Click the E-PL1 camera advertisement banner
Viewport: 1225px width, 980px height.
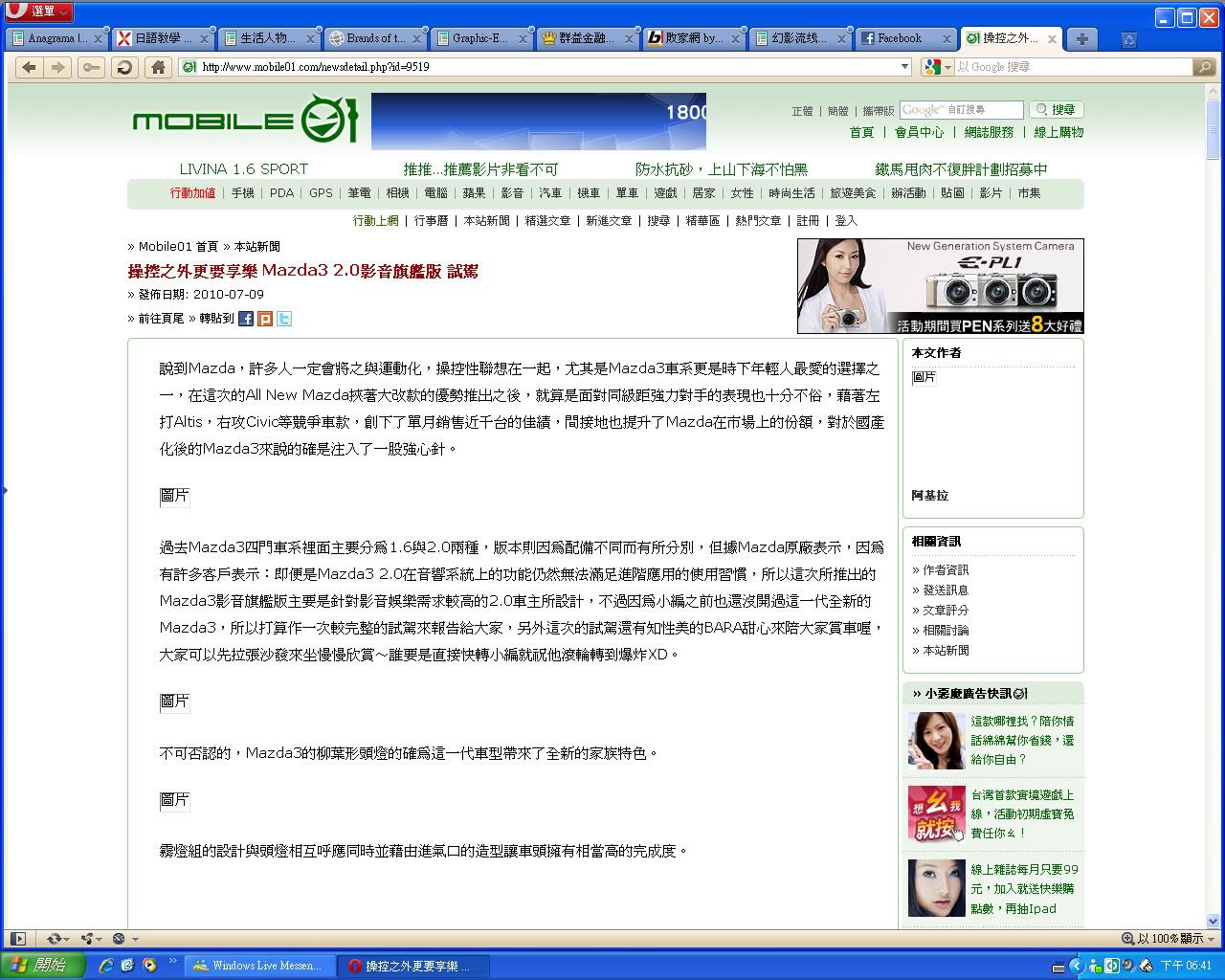coord(941,286)
